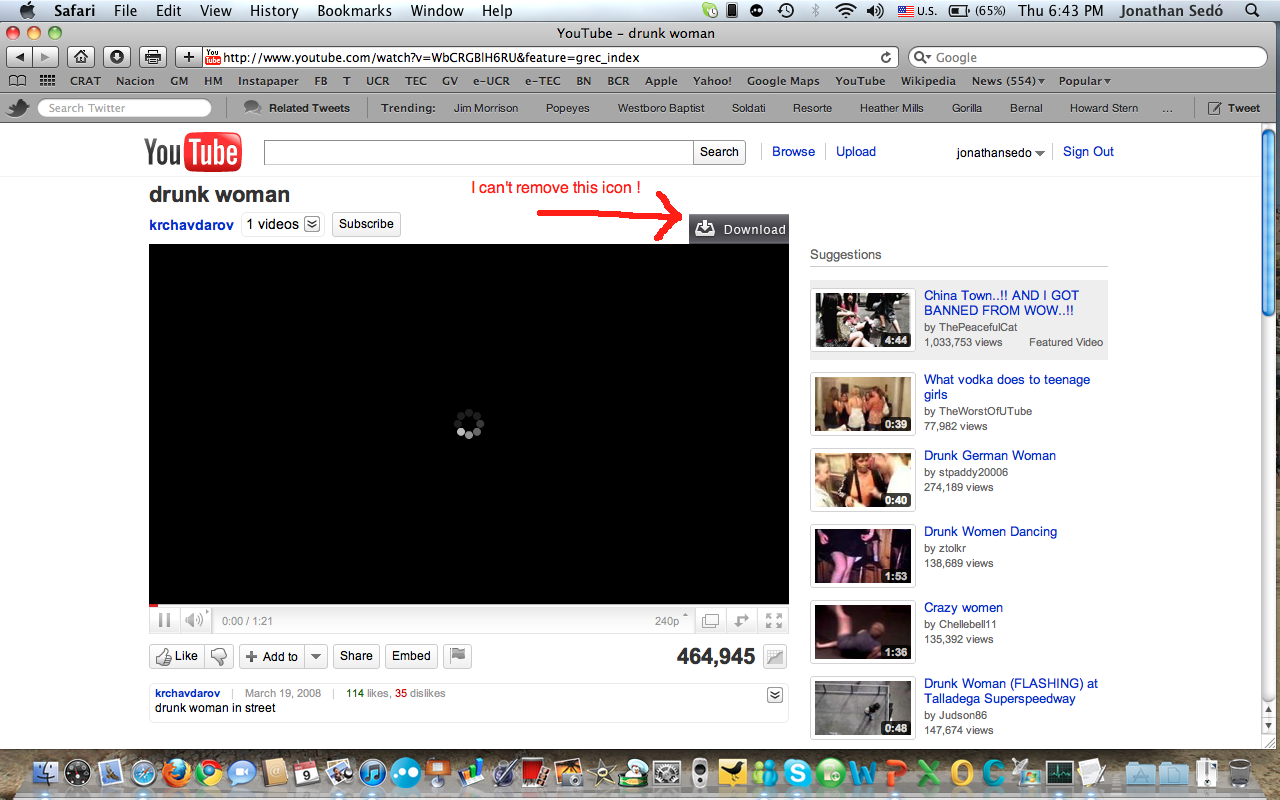Click the Twitter bird icon
Viewport: 1280px width, 800px height.
[x=17, y=108]
